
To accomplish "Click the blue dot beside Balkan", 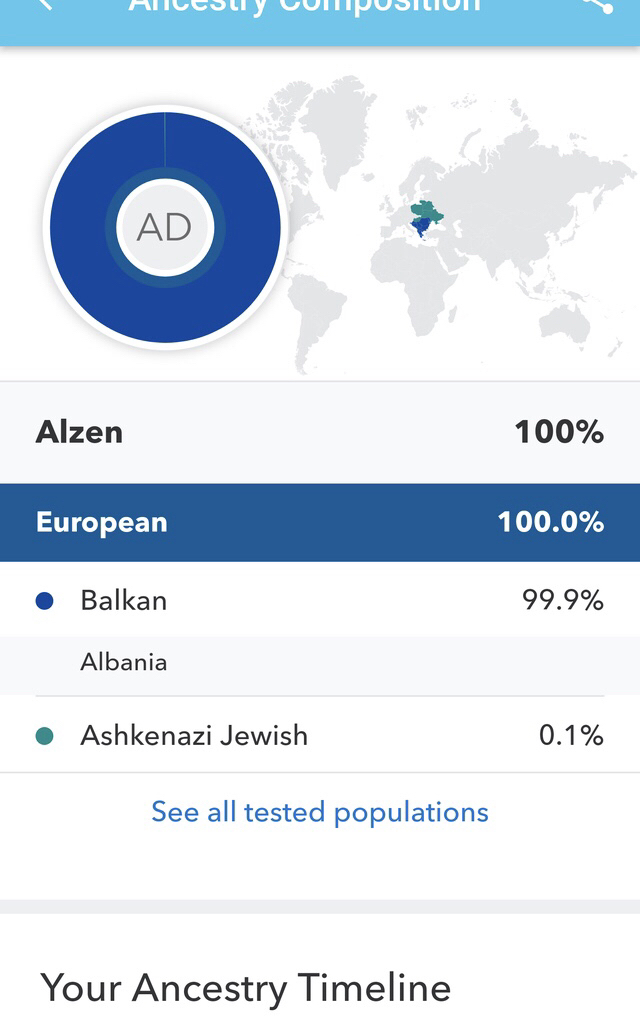I will pos(44,601).
